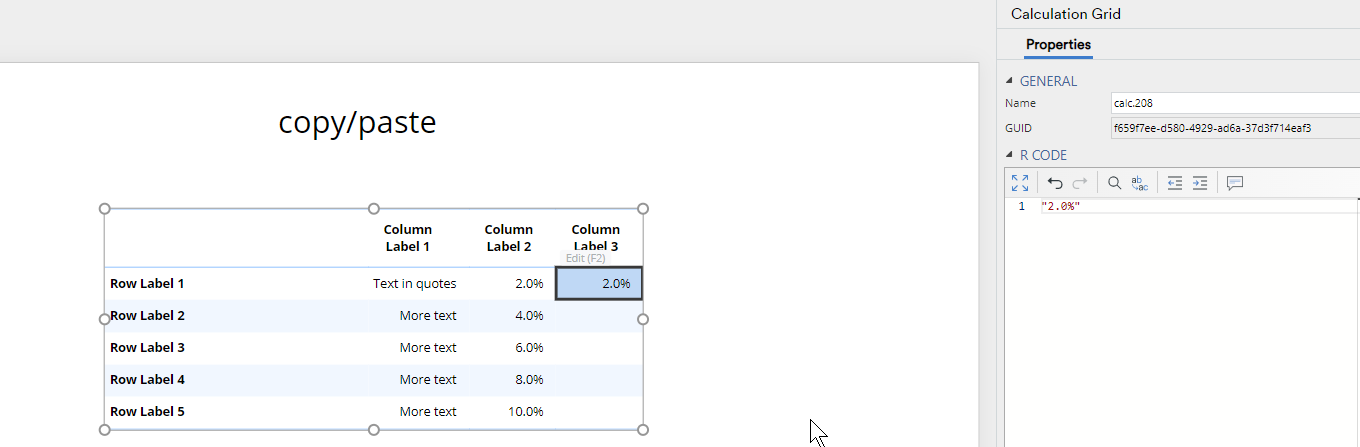Image resolution: width=1360 pixels, height=447 pixels.
Task: Click the copy/paste page title
Action: [x=357, y=122]
